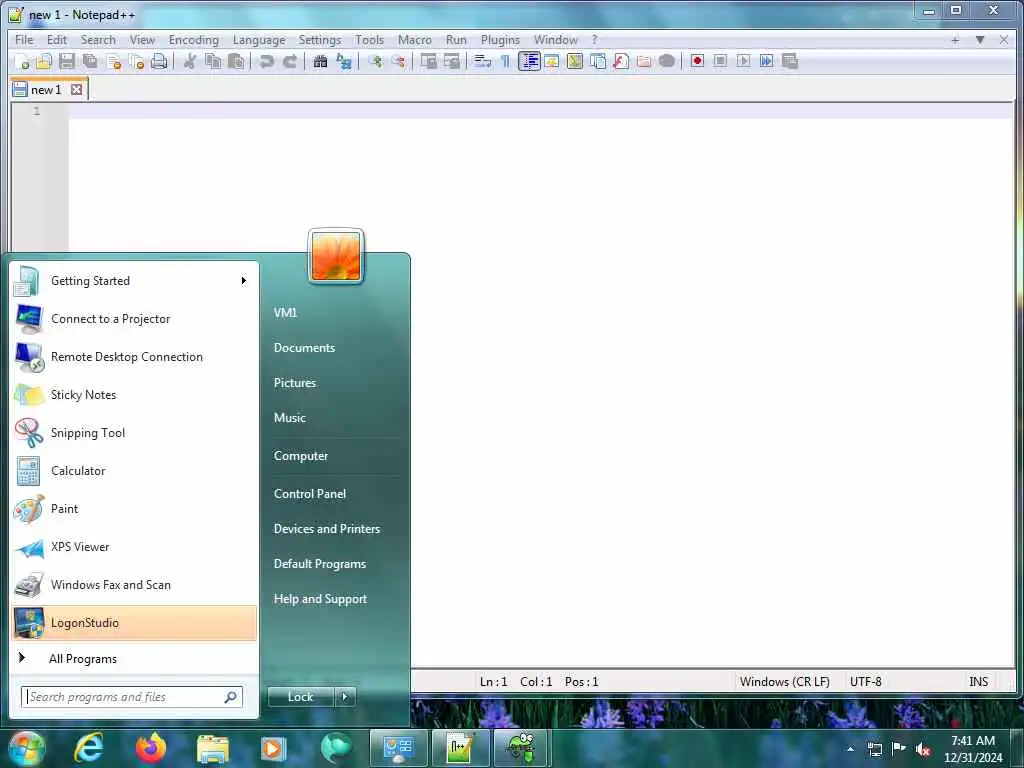
Task: Click the Paste toolbar icon
Action: [x=236, y=62]
